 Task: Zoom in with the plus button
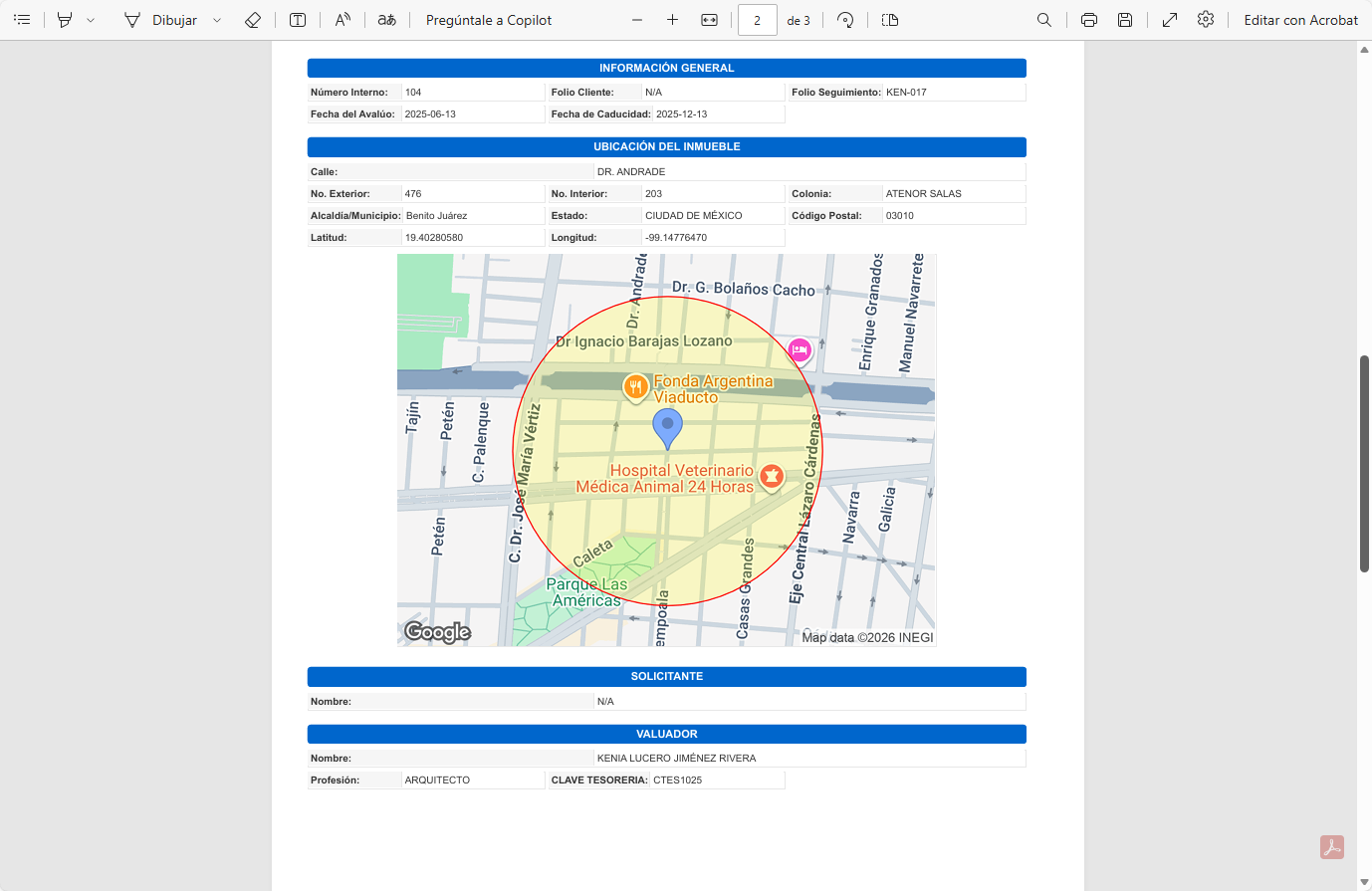click(673, 20)
